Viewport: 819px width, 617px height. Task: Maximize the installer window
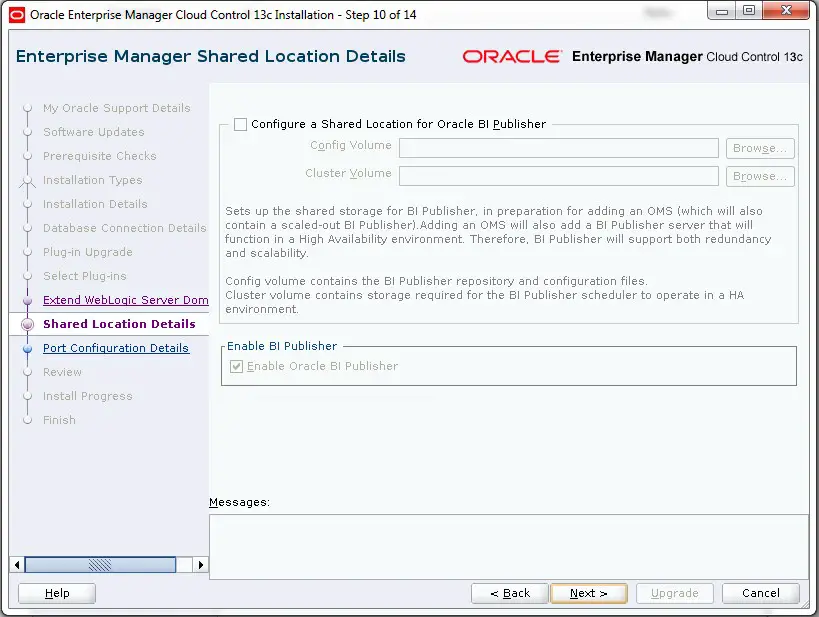pyautogui.click(x=749, y=11)
